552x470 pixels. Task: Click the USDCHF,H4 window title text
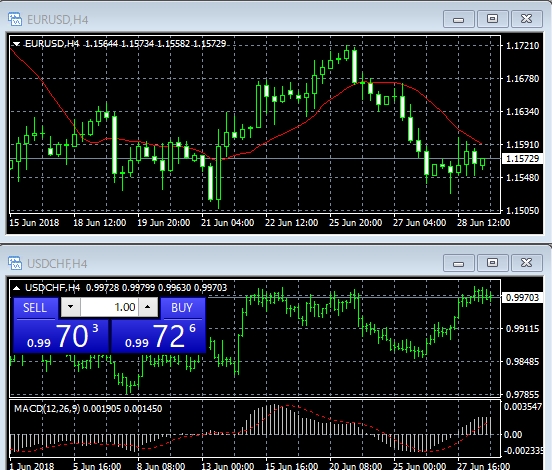coord(57,264)
